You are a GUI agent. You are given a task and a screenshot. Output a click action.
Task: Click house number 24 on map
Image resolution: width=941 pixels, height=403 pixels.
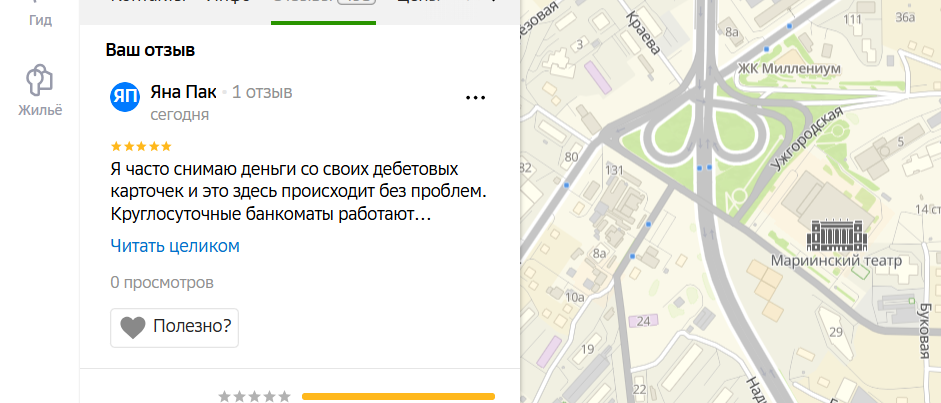[x=643, y=321]
